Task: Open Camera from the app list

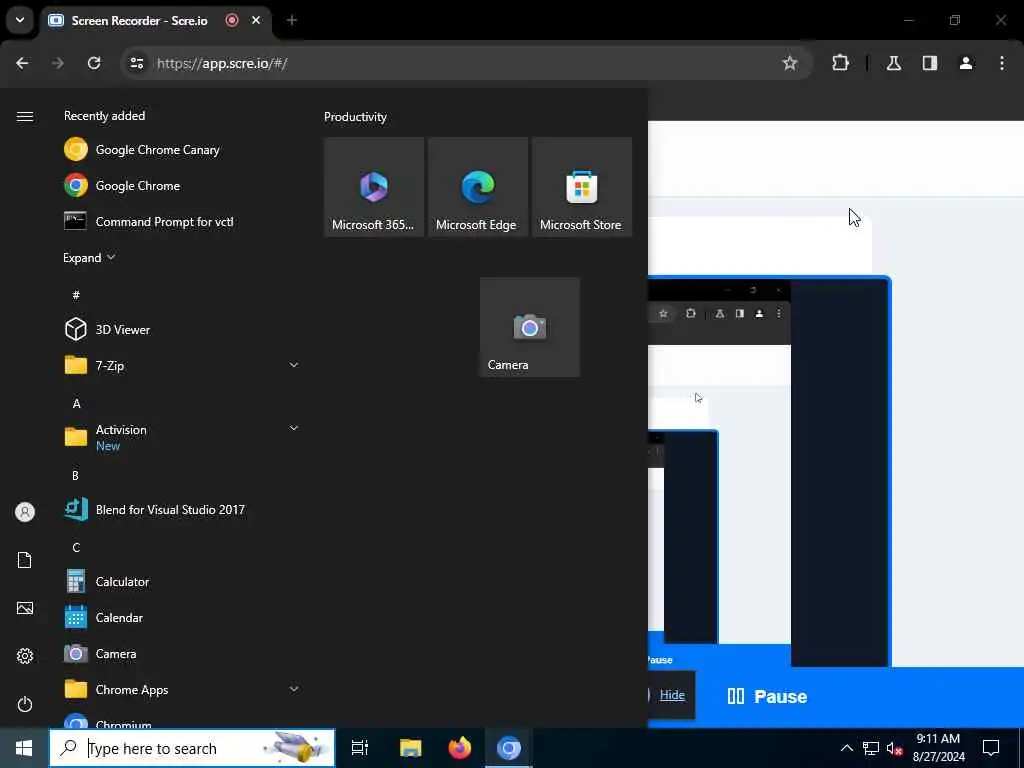Action: (182, 653)
